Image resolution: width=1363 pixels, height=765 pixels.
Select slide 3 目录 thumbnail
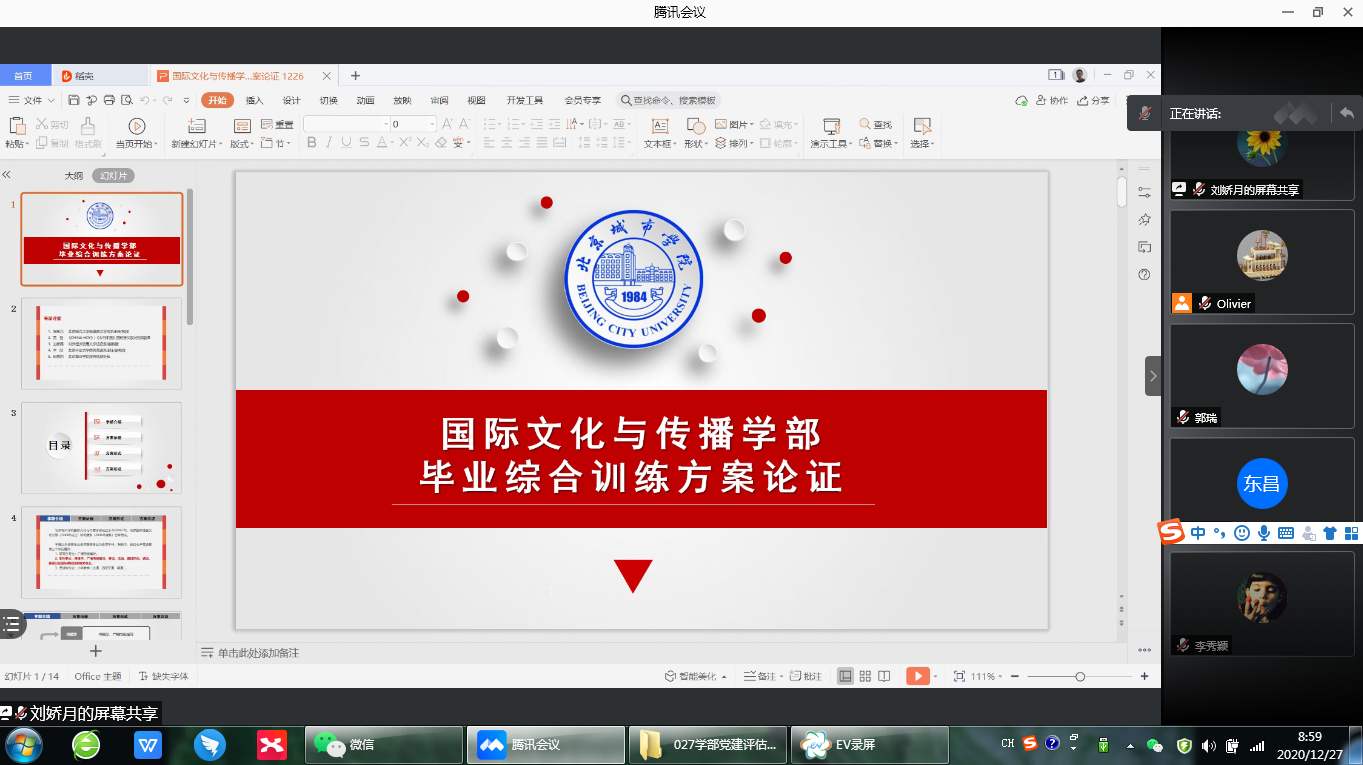click(x=101, y=448)
